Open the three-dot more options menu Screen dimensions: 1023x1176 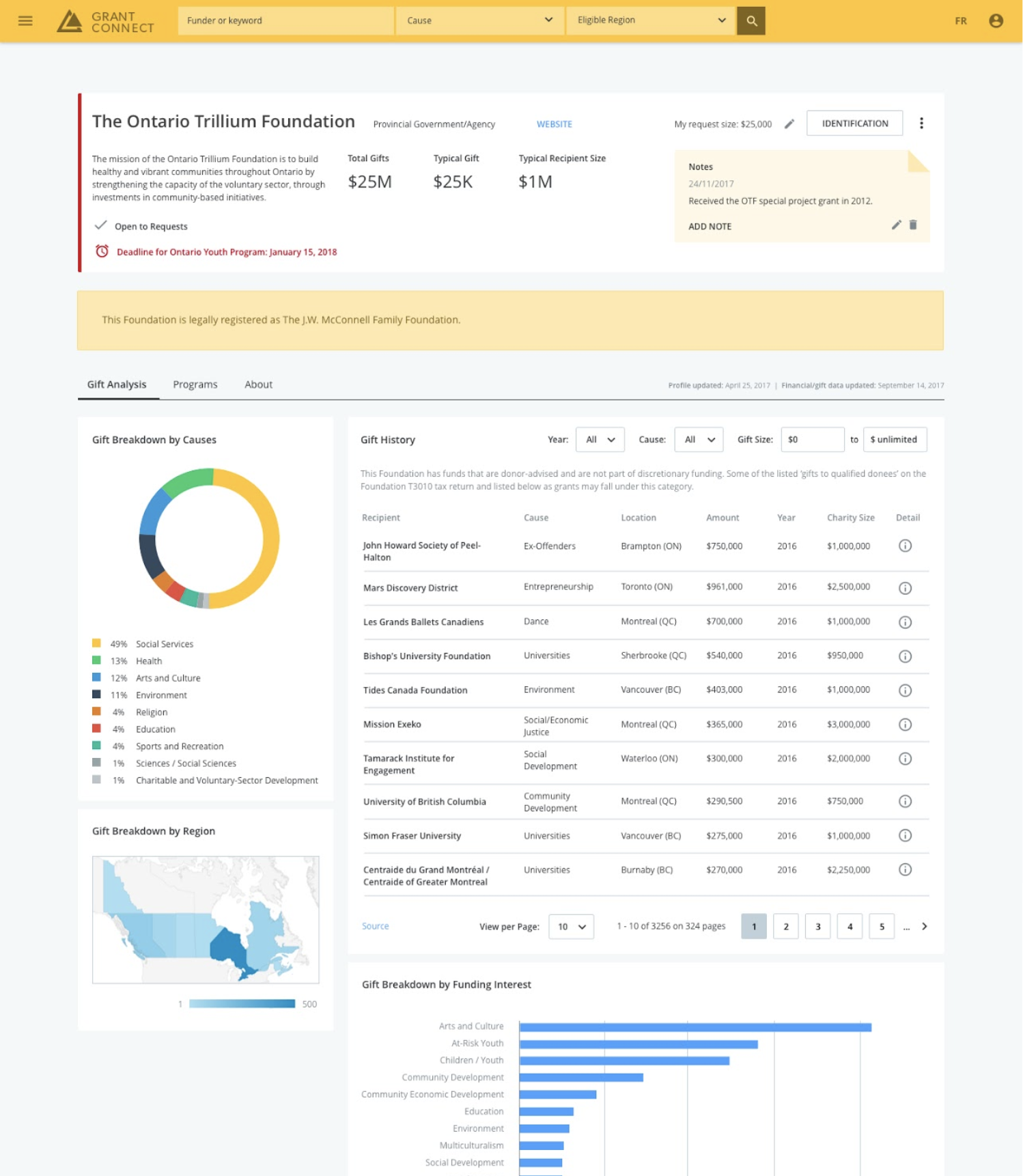[x=921, y=123]
